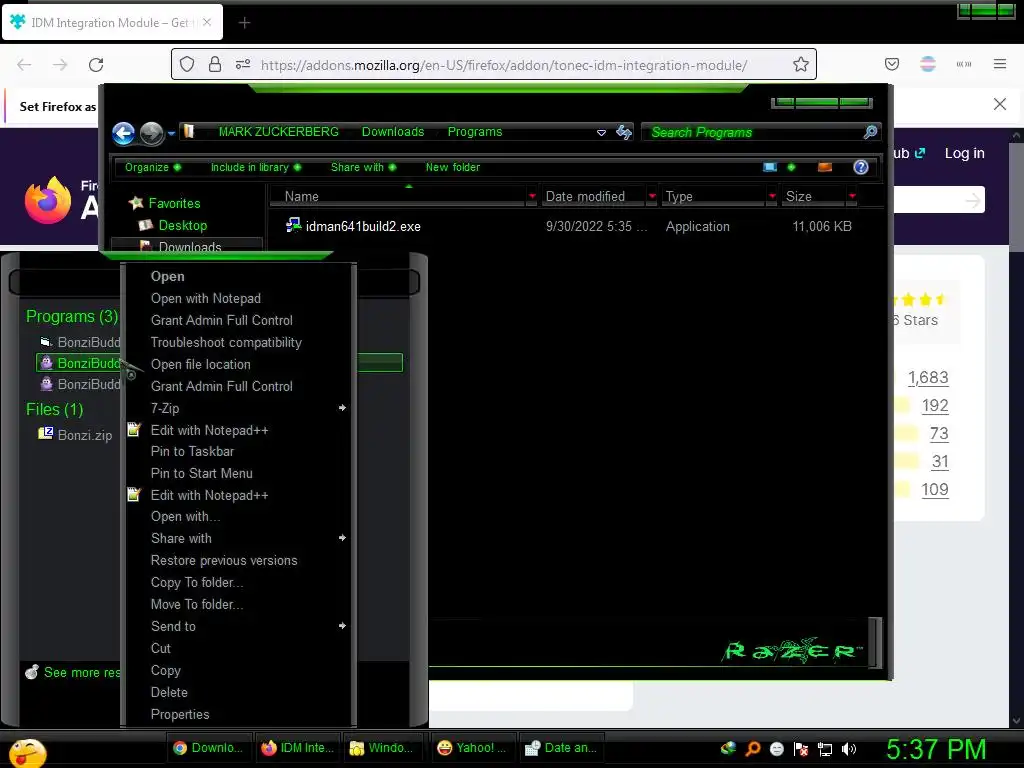Choose Open with... entry
This screenshot has height=768, width=1024.
coord(238,517)
